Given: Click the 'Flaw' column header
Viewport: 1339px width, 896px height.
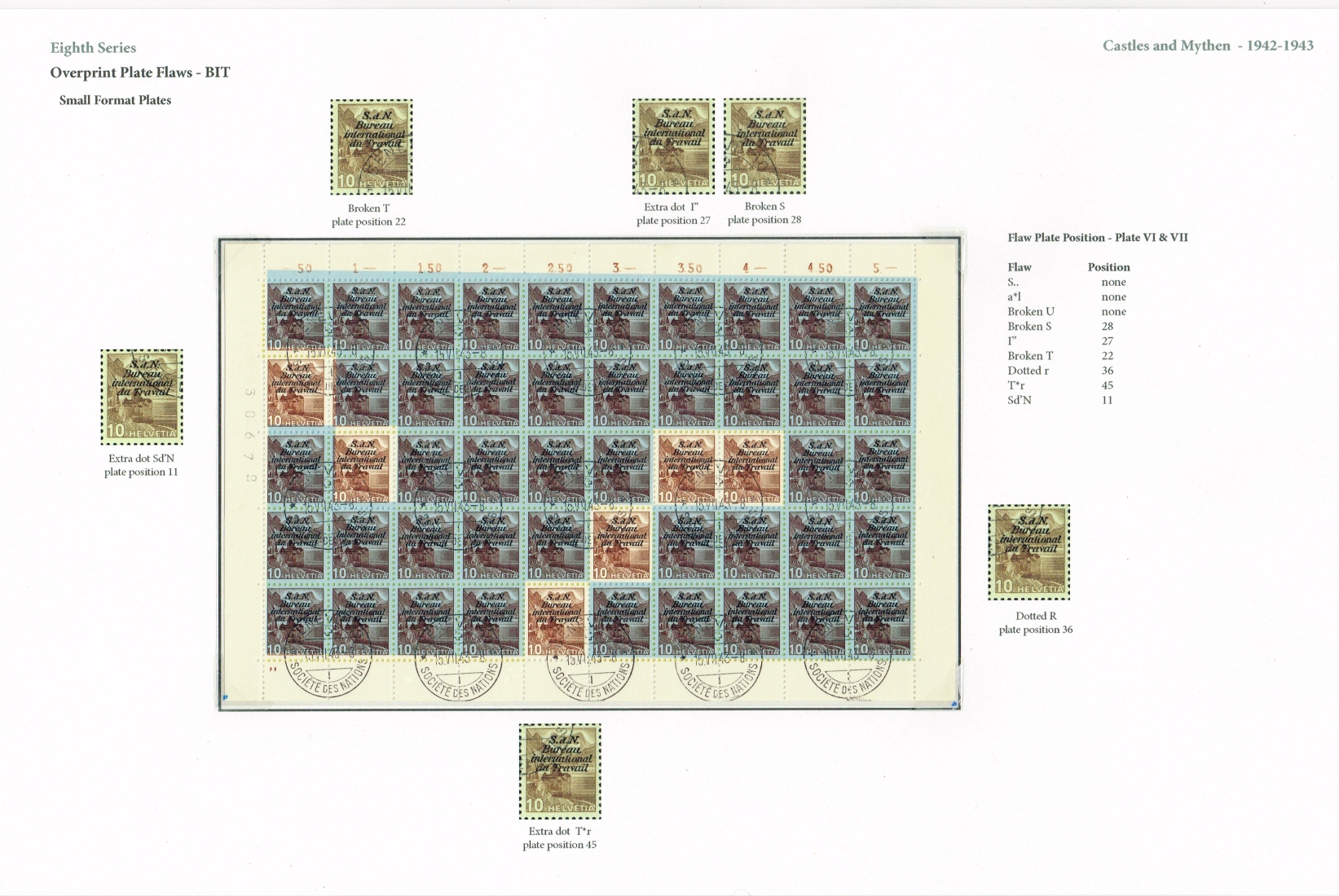Looking at the screenshot, I should pos(1019,267).
